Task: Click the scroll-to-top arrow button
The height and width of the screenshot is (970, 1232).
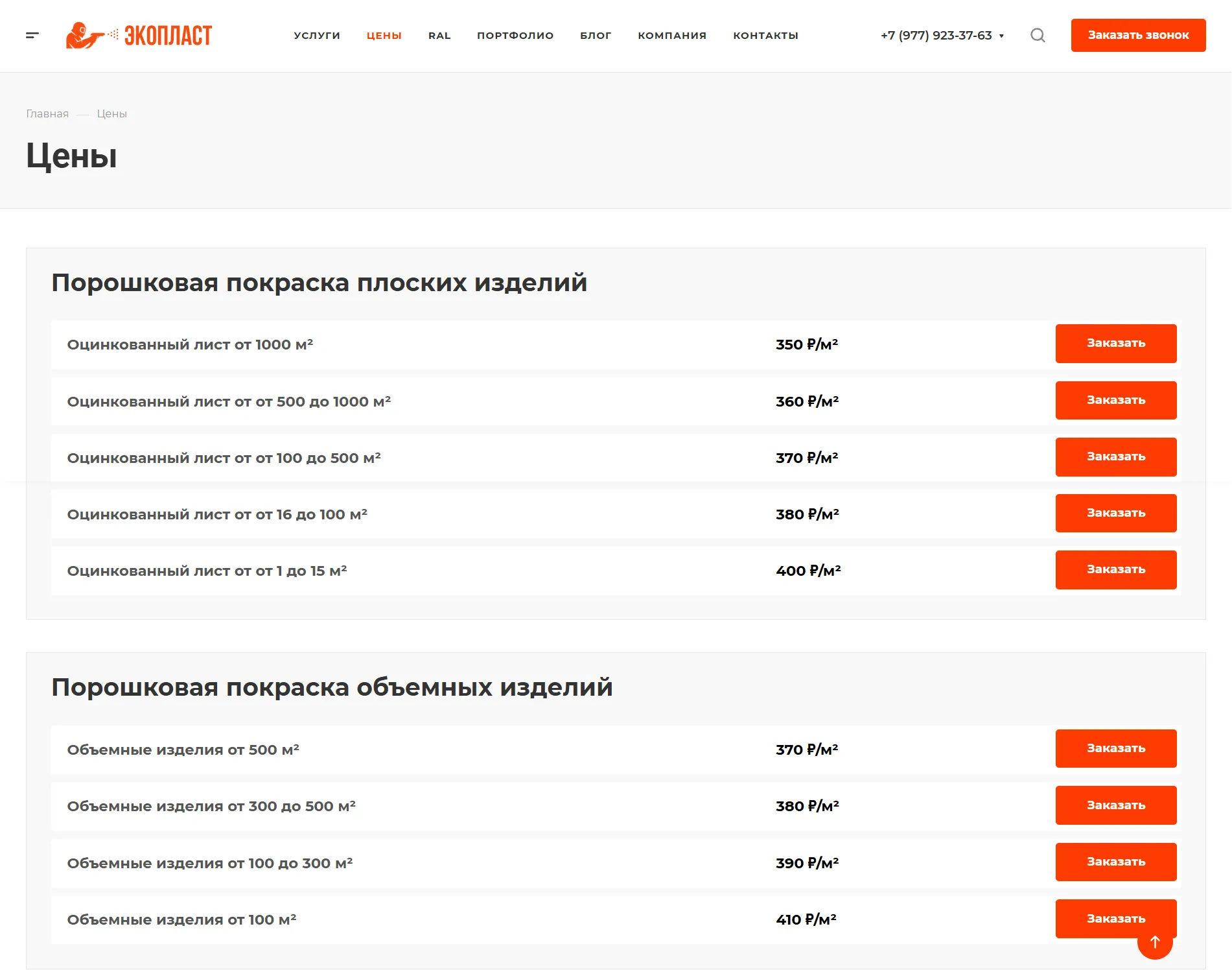Action: [1154, 942]
